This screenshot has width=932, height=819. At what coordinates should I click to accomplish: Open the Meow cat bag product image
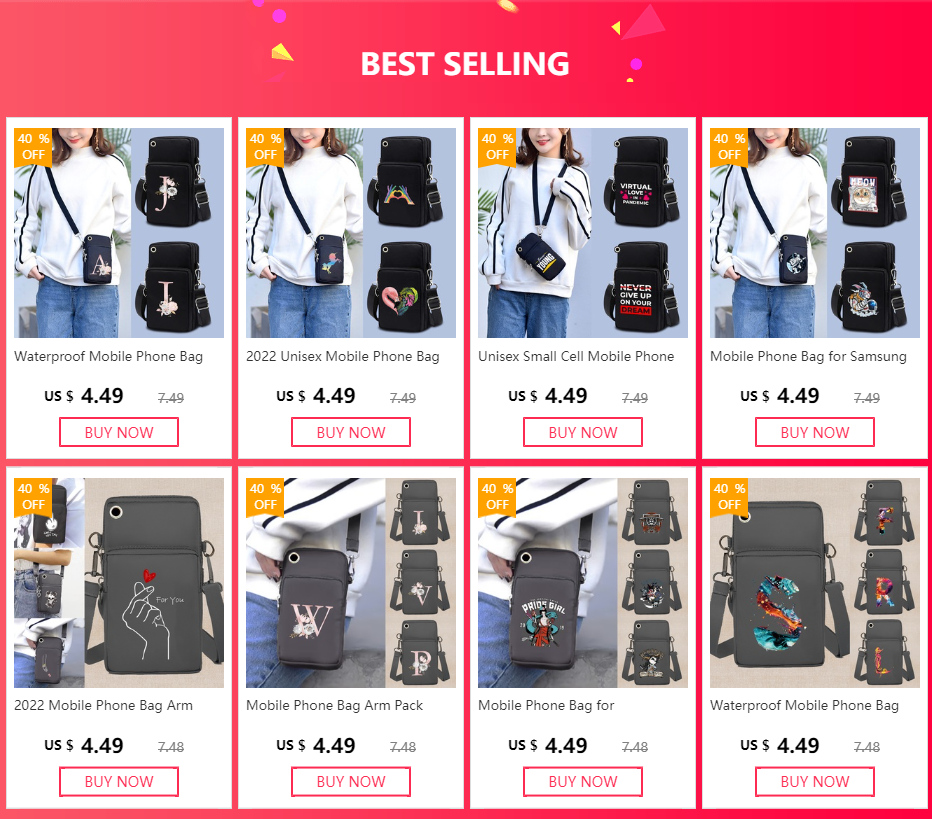click(815, 233)
